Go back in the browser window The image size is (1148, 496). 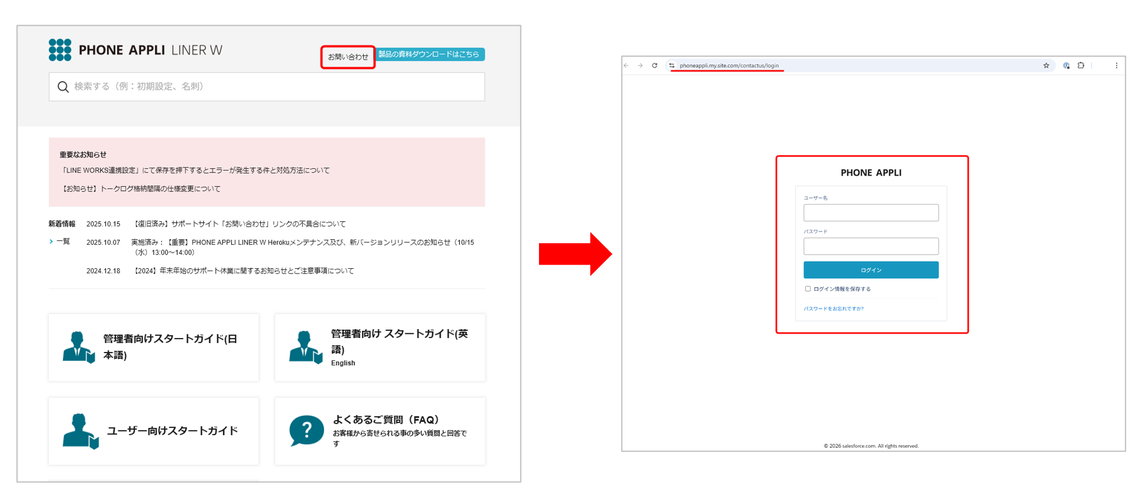point(627,65)
